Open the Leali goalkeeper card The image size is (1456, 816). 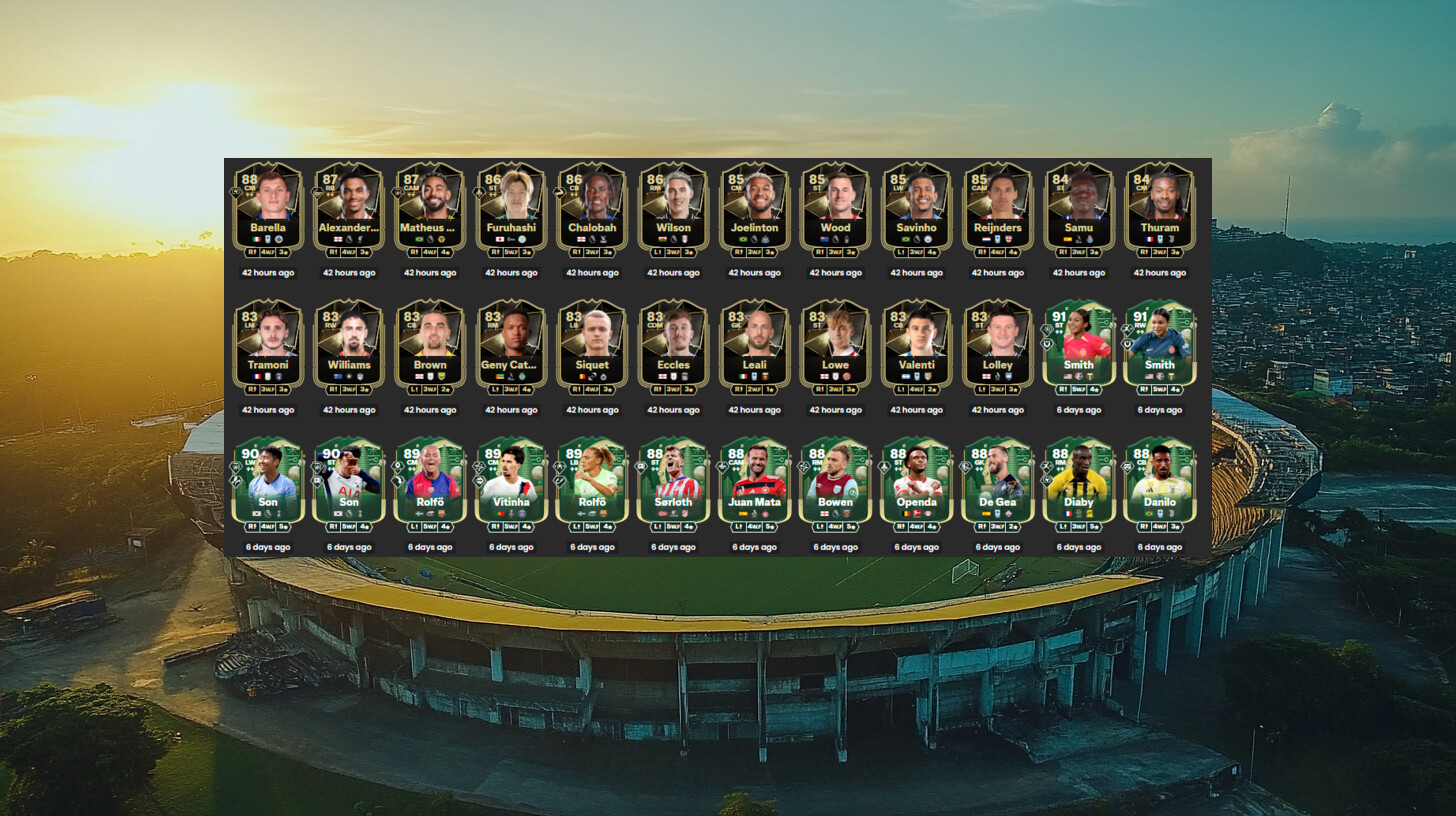[x=754, y=347]
